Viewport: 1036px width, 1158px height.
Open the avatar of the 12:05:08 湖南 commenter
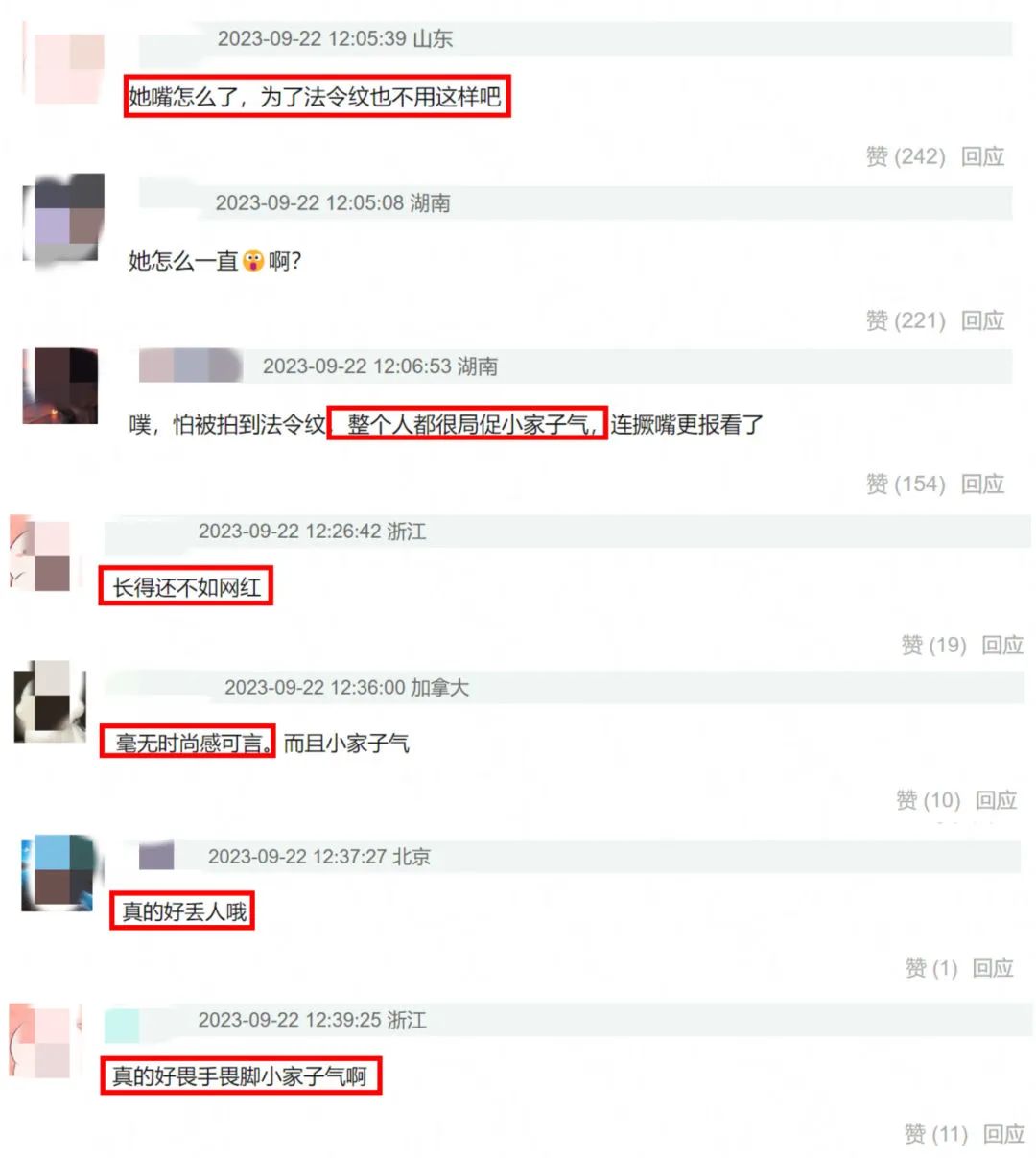tap(63, 219)
